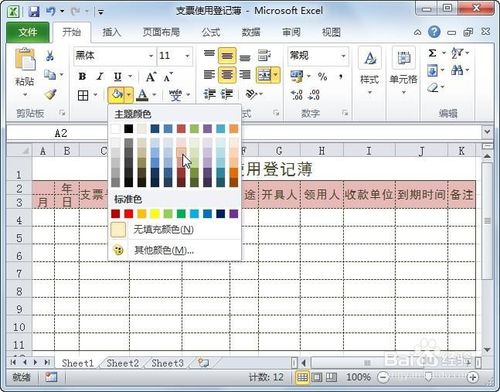Viewport: 500px width, 392px height.
Task: Expand the Merge and Center dropdown arrow
Action: coord(276,75)
